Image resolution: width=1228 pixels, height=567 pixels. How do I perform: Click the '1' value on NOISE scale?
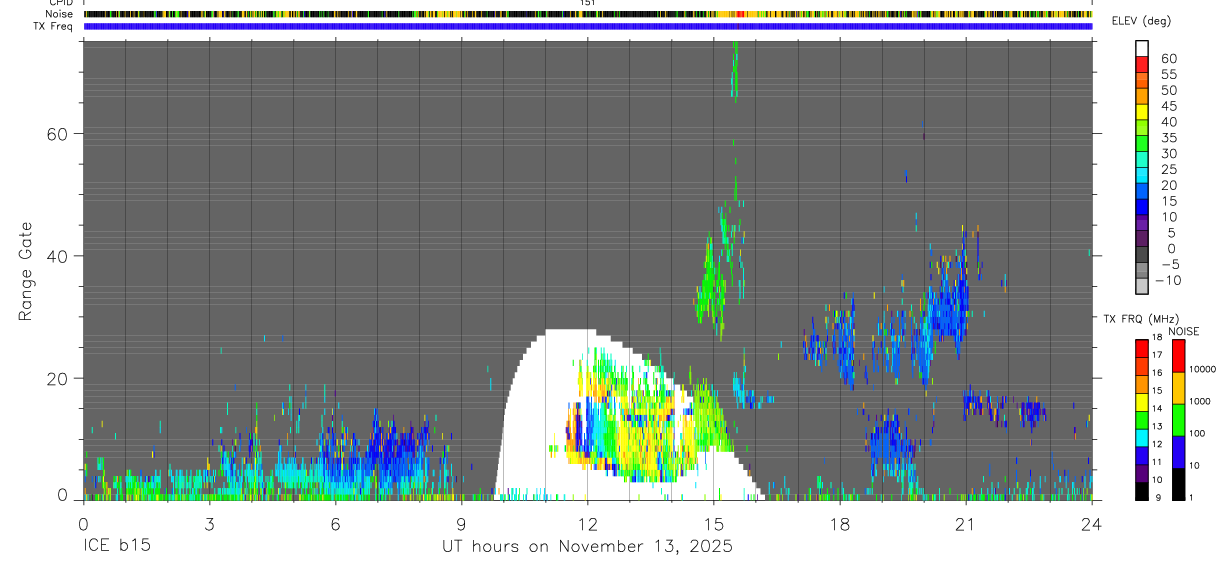point(1193,497)
